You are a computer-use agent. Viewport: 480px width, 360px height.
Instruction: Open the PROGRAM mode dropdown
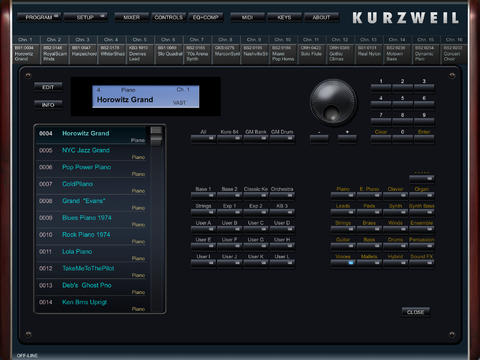coord(39,17)
